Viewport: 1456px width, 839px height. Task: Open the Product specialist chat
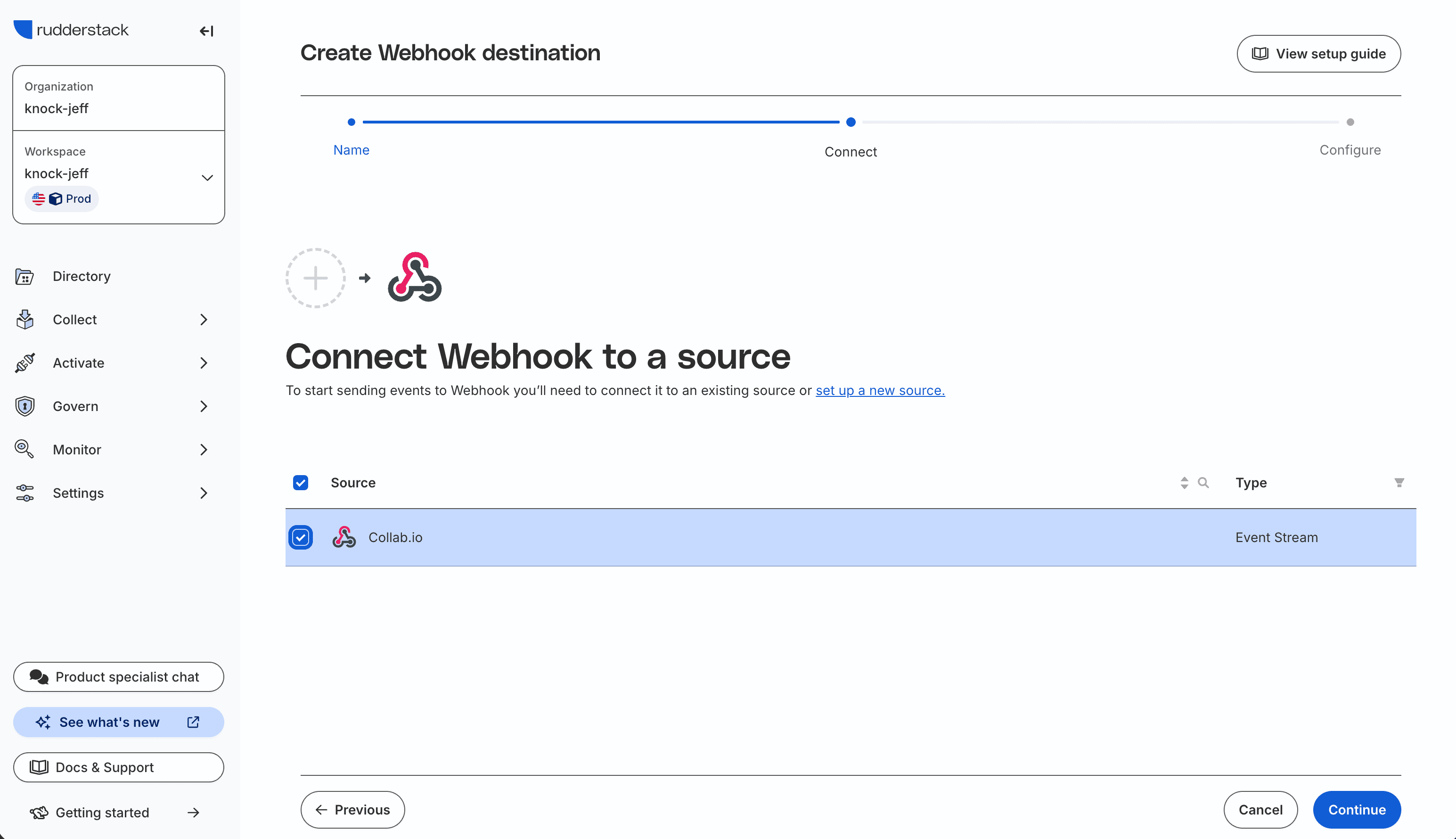pos(118,676)
